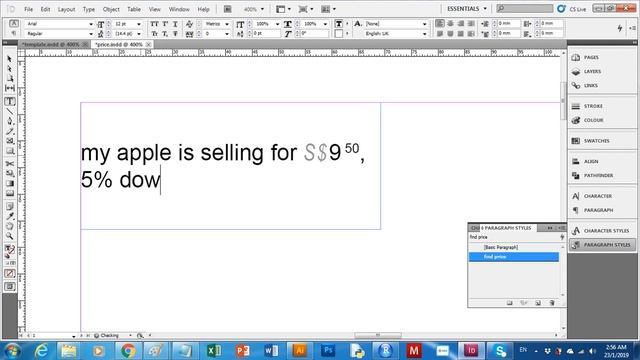This screenshot has height=360, width=640.
Task: Launch Photoshop from the taskbar
Action: pyautogui.click(x=328, y=351)
